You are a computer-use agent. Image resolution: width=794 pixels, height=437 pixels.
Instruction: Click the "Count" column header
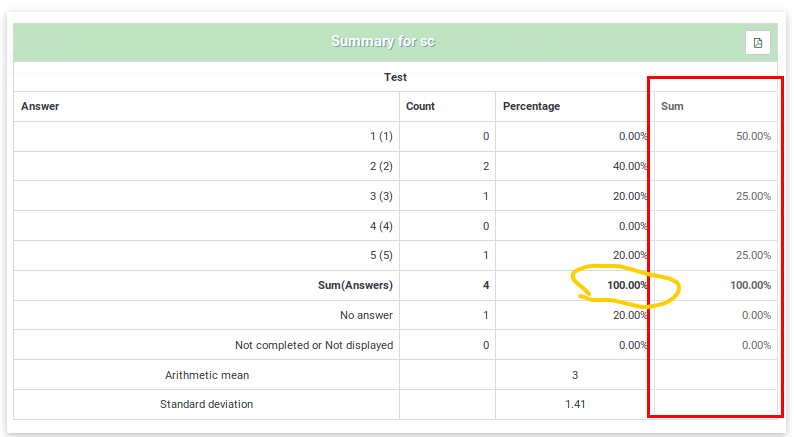point(420,106)
